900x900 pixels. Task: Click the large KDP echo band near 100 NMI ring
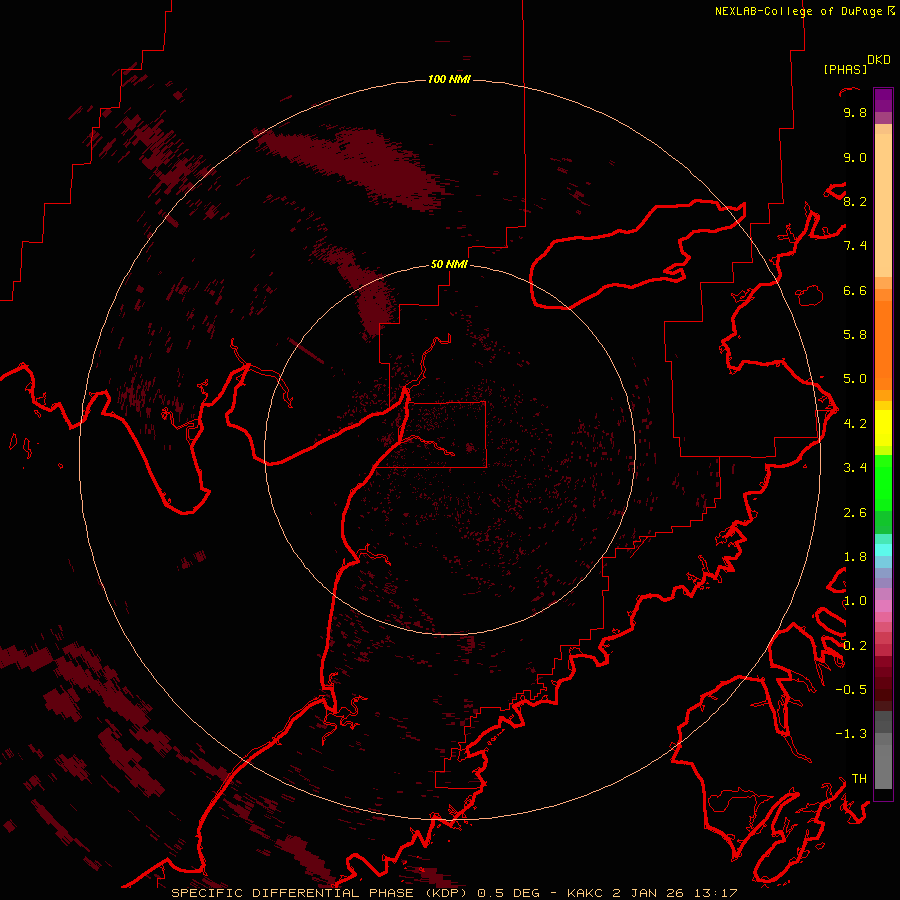(353, 168)
